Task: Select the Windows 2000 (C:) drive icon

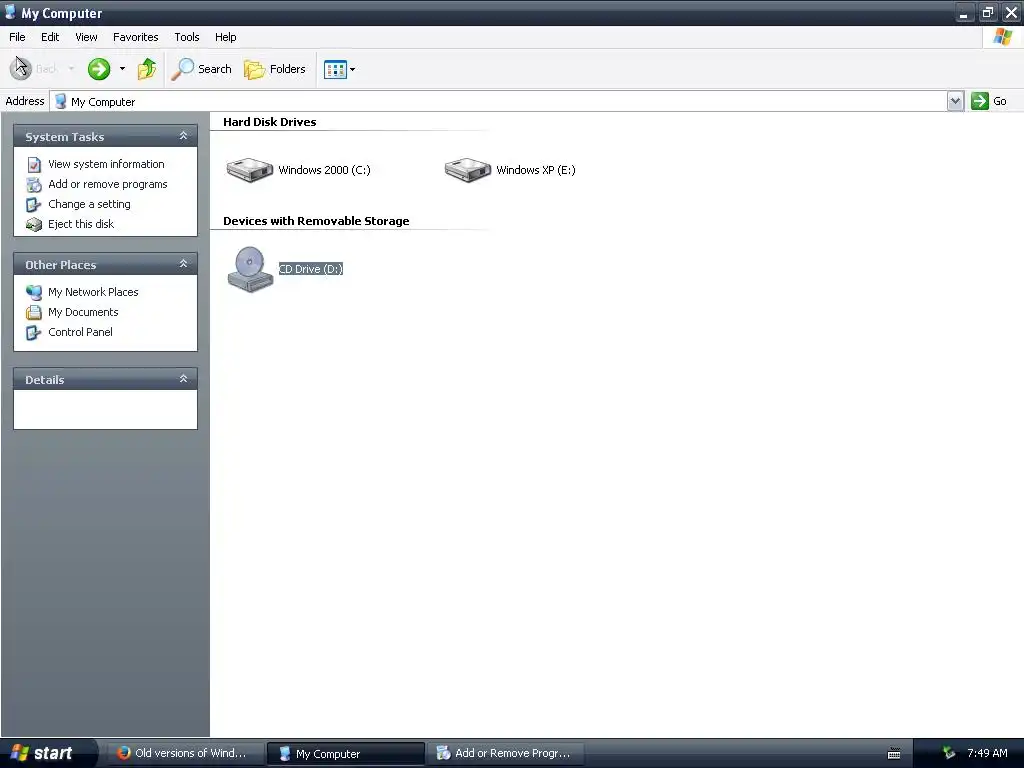Action: [x=249, y=170]
